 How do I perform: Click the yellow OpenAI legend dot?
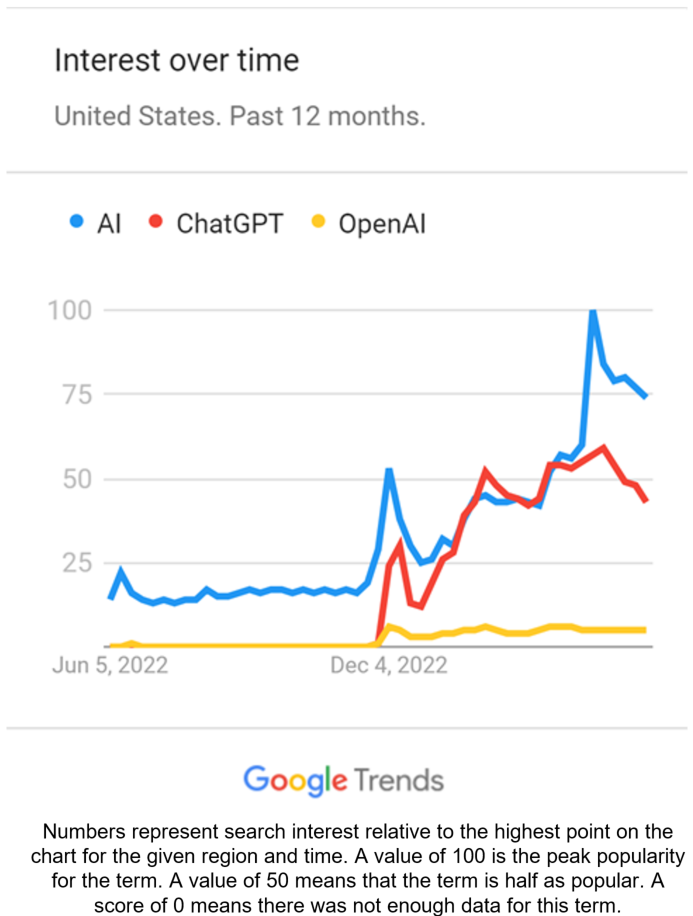coord(317,224)
